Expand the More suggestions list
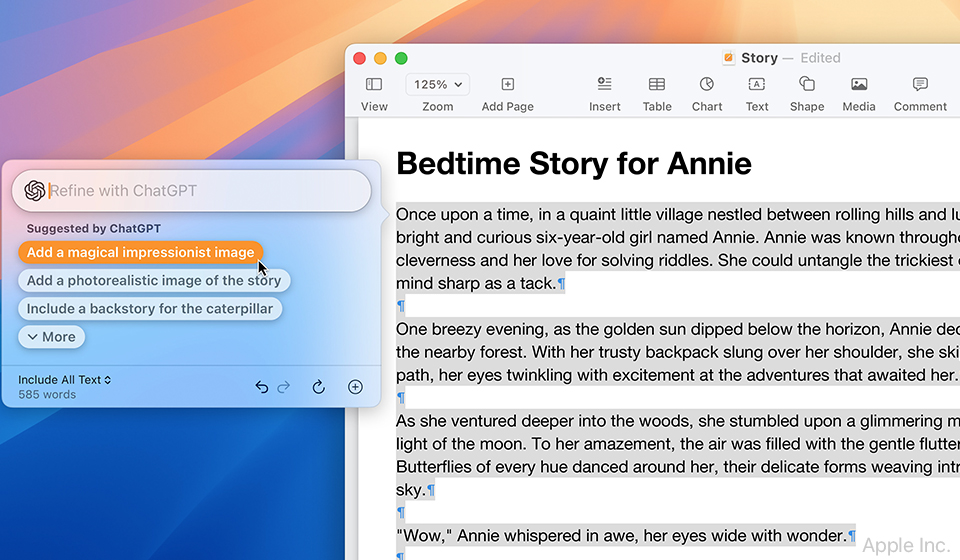Image resolution: width=960 pixels, height=560 pixels. pos(52,337)
